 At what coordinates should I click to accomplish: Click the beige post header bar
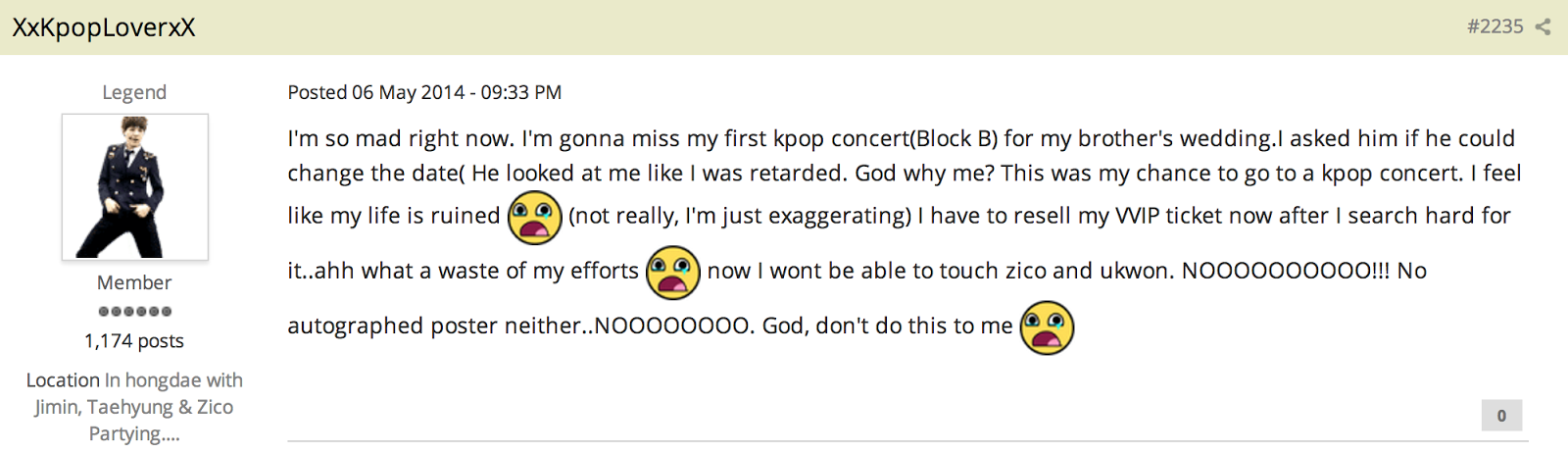[784, 27]
